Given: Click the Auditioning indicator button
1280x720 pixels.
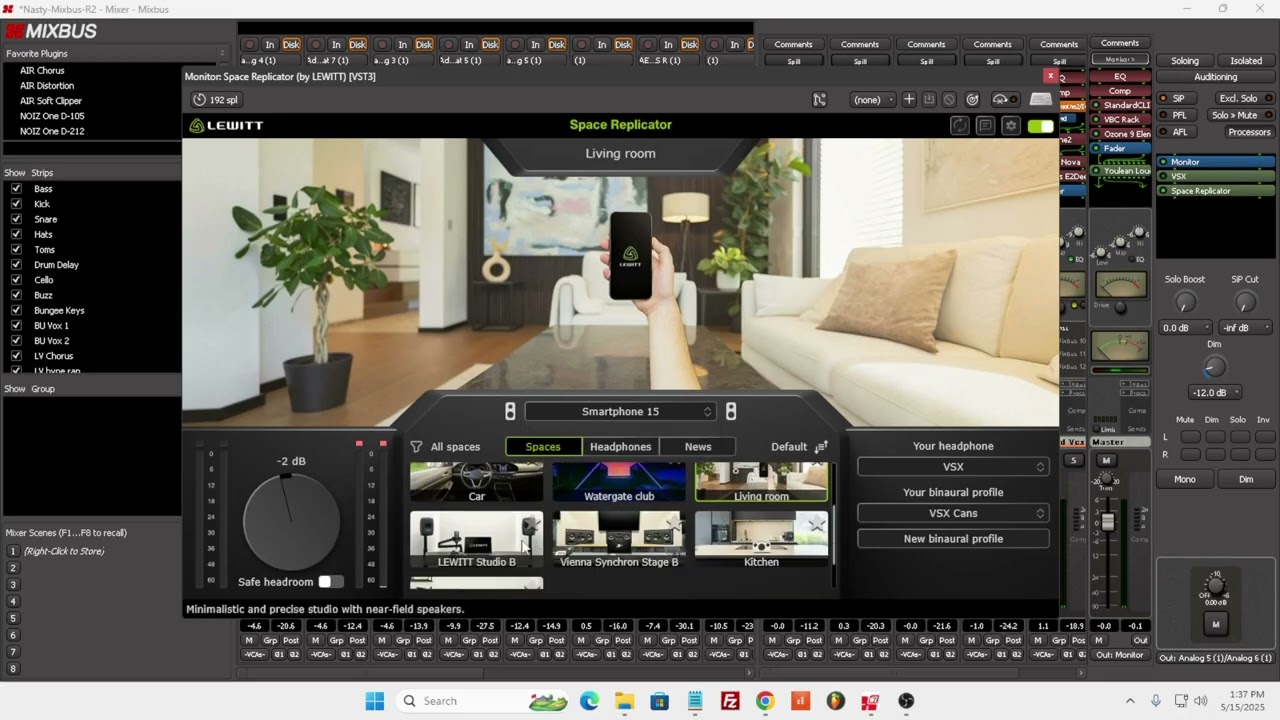Looking at the screenshot, I should (1216, 77).
